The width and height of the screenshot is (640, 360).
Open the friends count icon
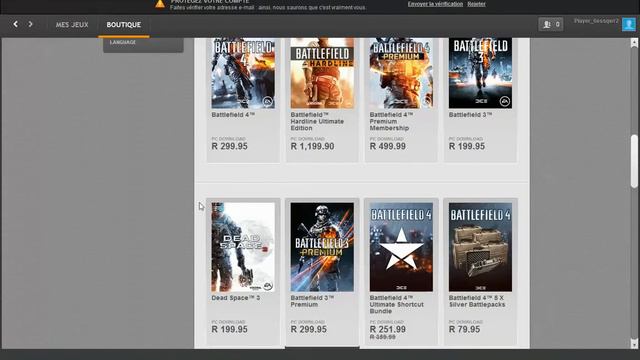[551, 24]
